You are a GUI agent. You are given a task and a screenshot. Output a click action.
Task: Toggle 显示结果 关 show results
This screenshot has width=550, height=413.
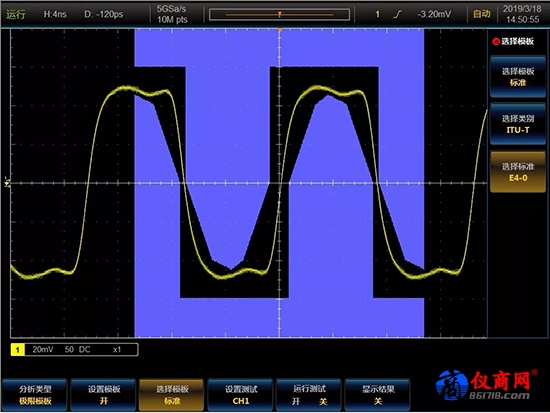point(378,394)
